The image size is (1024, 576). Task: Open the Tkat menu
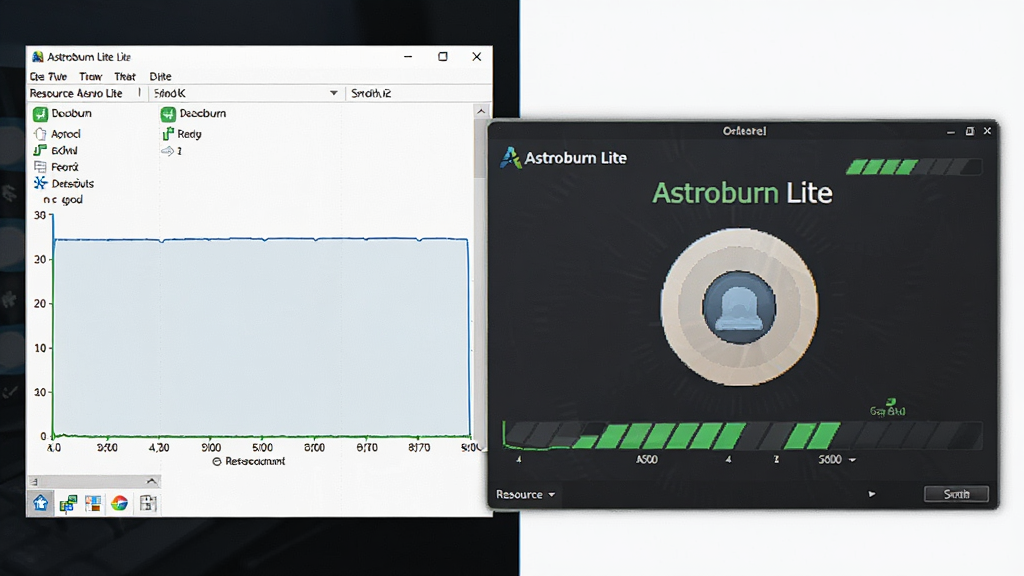125,76
